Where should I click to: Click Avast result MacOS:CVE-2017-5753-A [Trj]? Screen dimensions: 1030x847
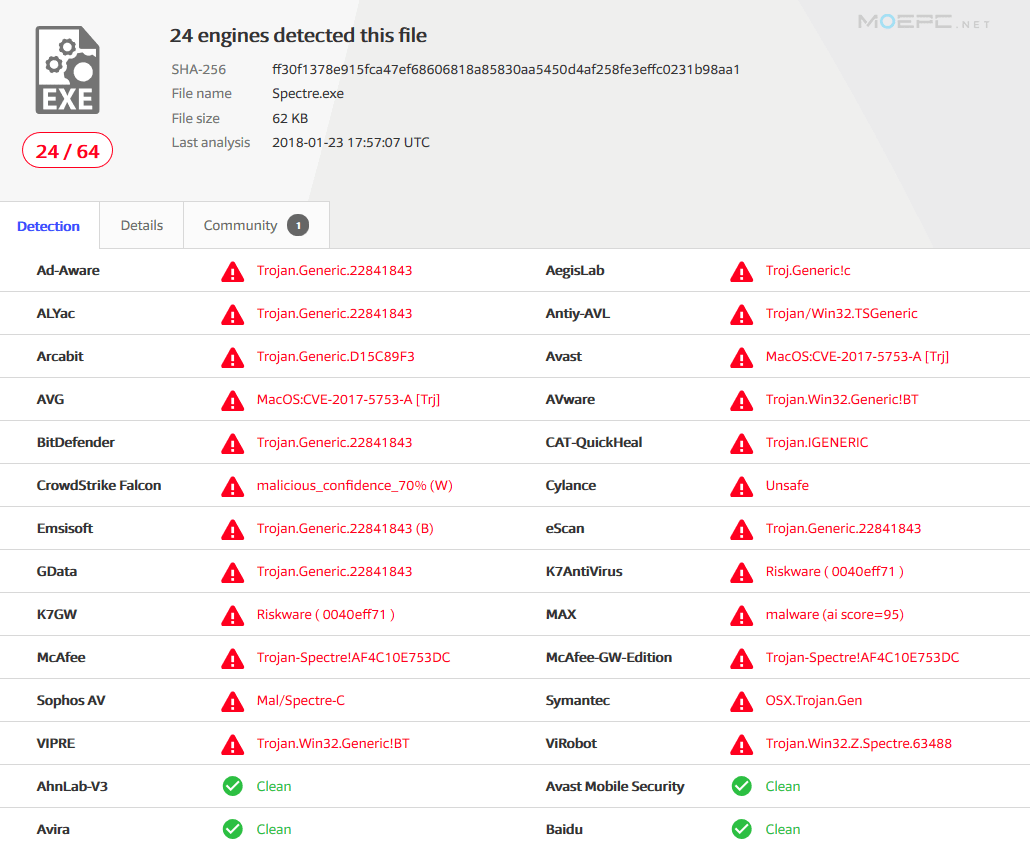tap(857, 356)
